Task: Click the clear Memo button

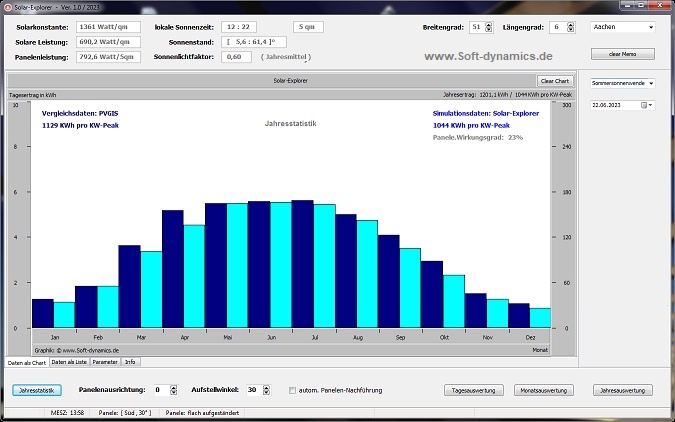Action: [622, 53]
